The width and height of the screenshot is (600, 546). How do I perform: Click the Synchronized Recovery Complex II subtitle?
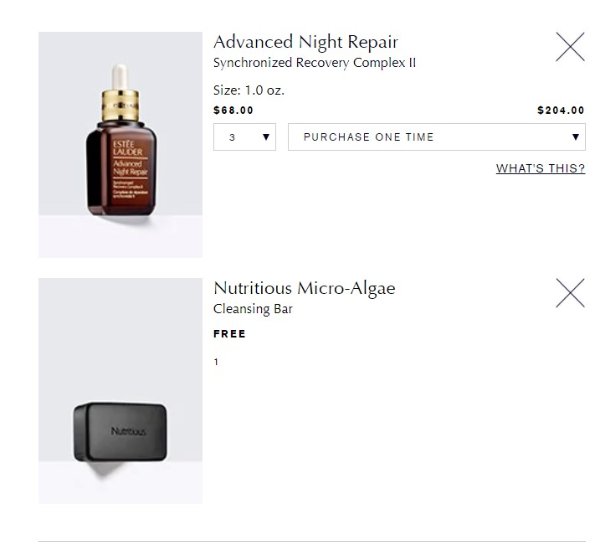point(314,63)
